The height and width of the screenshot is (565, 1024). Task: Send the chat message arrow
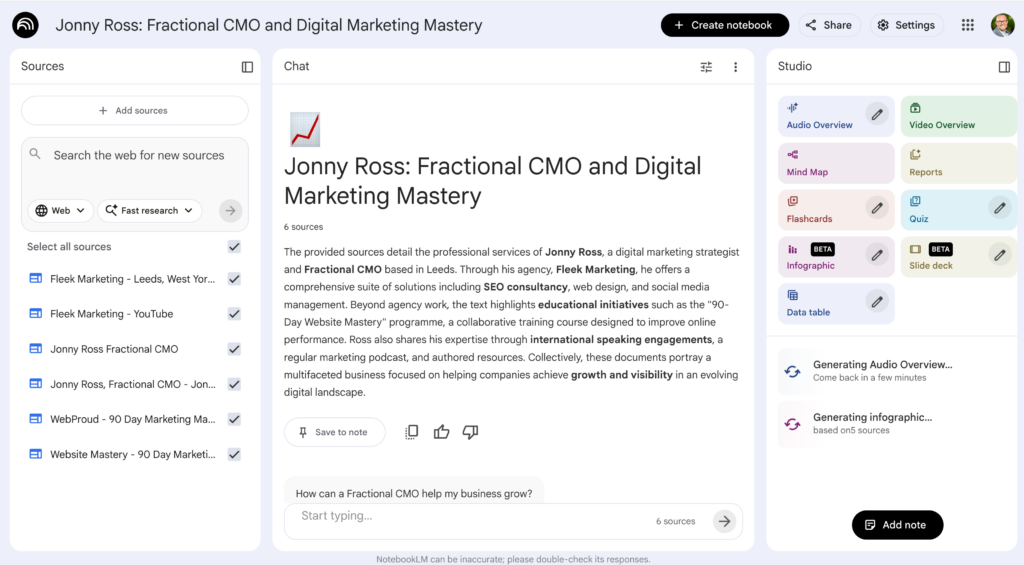[x=724, y=521]
